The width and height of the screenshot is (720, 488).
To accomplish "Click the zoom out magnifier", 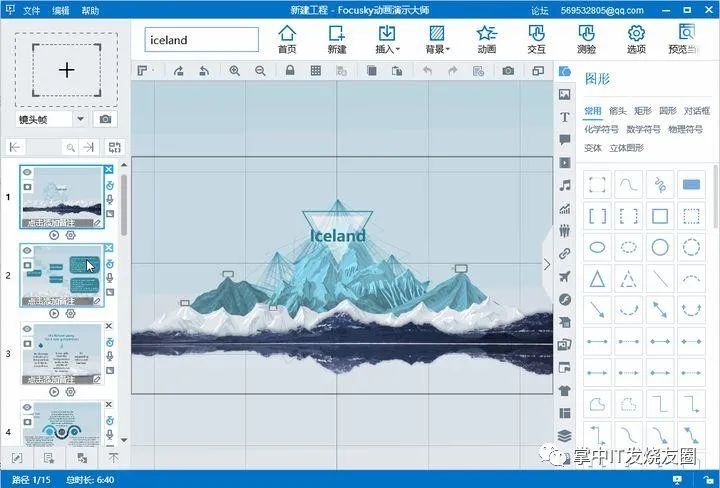I will click(x=260, y=71).
